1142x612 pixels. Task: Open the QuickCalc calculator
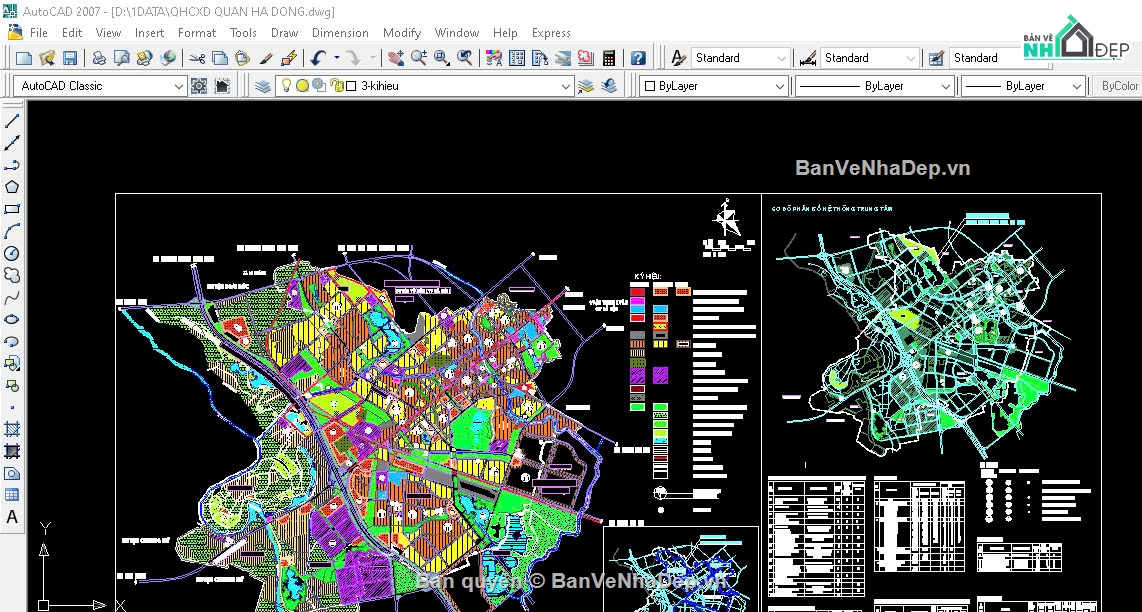tap(608, 59)
